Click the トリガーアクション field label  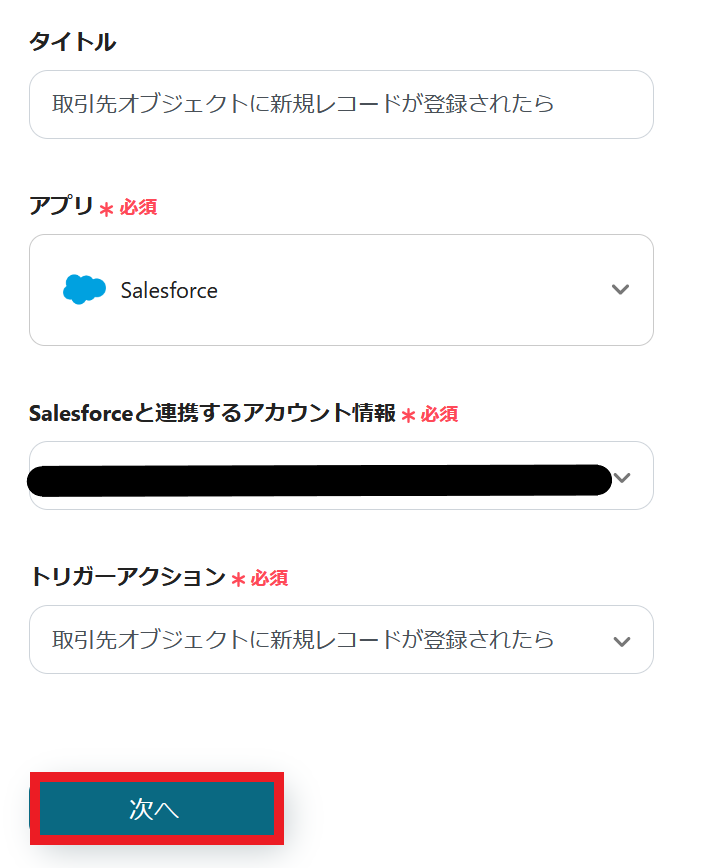click(x=128, y=577)
